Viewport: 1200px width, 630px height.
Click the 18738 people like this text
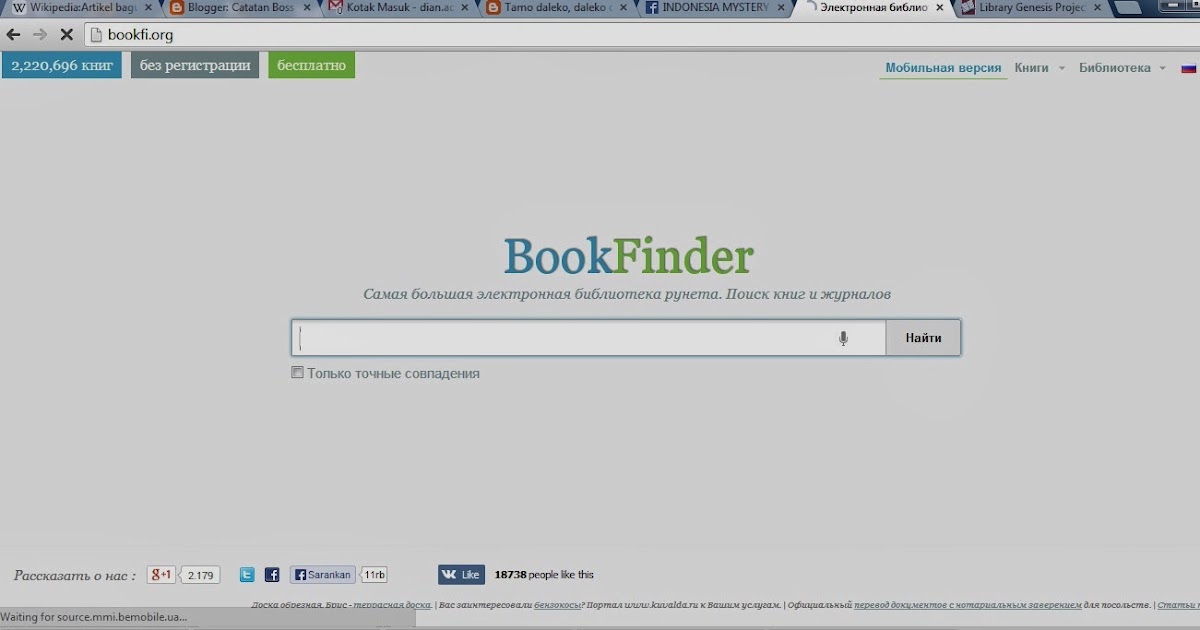(544, 575)
